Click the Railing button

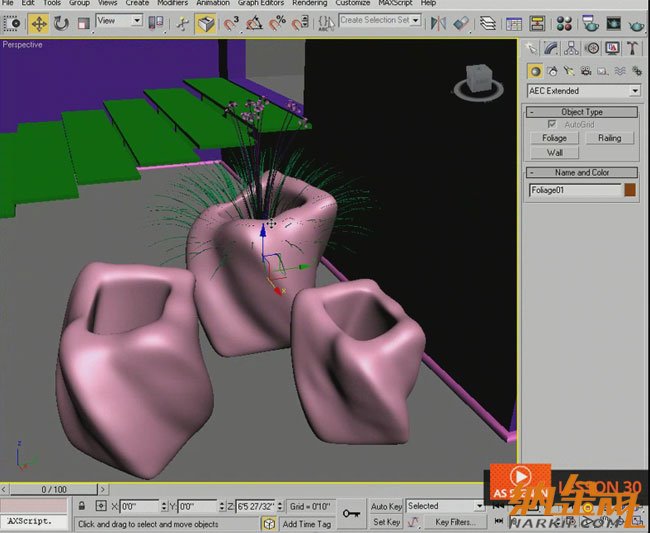point(609,138)
